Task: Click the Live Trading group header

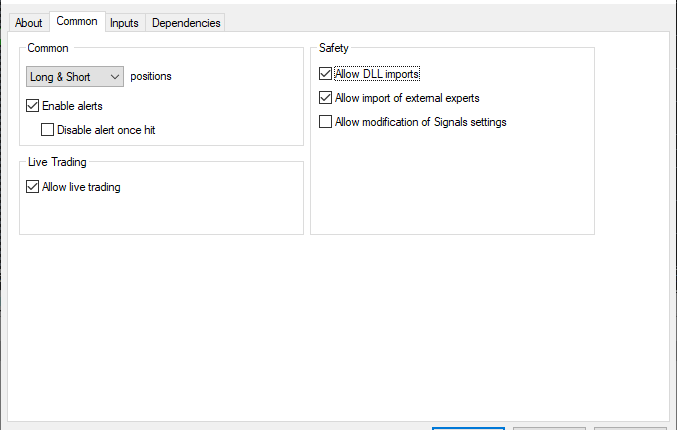Action: [x=55, y=161]
